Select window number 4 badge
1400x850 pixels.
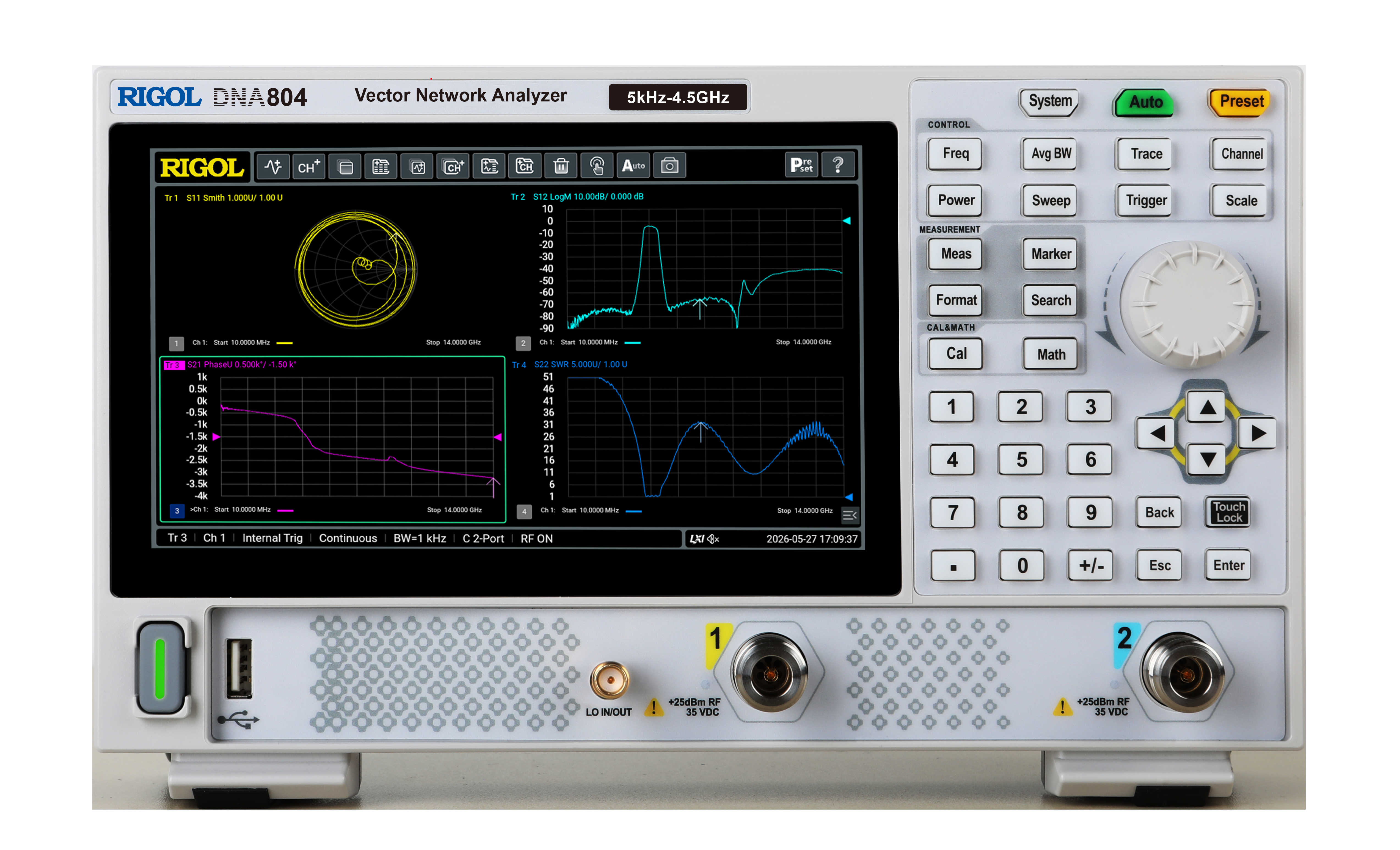click(524, 511)
